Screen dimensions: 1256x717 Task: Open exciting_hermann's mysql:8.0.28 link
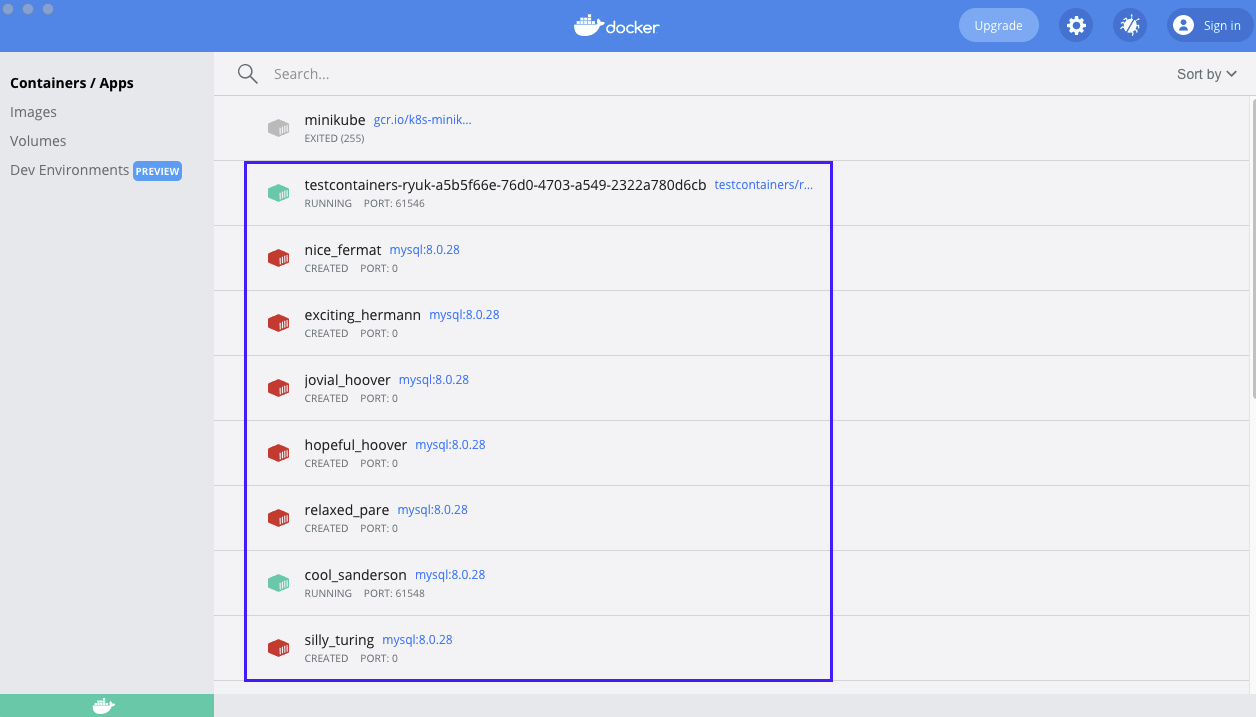pyautogui.click(x=464, y=315)
